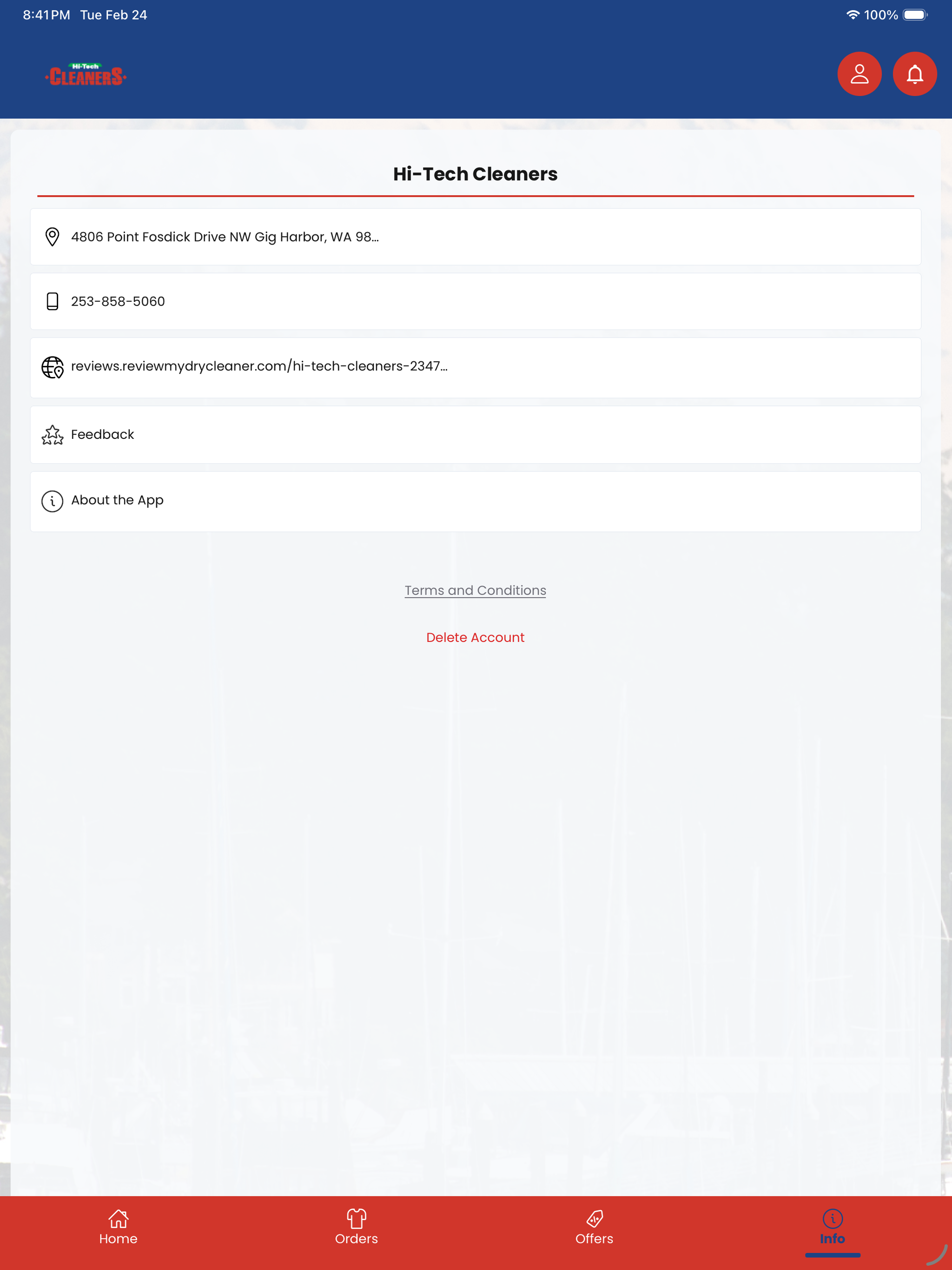Viewport: 952px width, 1270px height.
Task: Open Terms and Conditions link
Action: tap(476, 590)
